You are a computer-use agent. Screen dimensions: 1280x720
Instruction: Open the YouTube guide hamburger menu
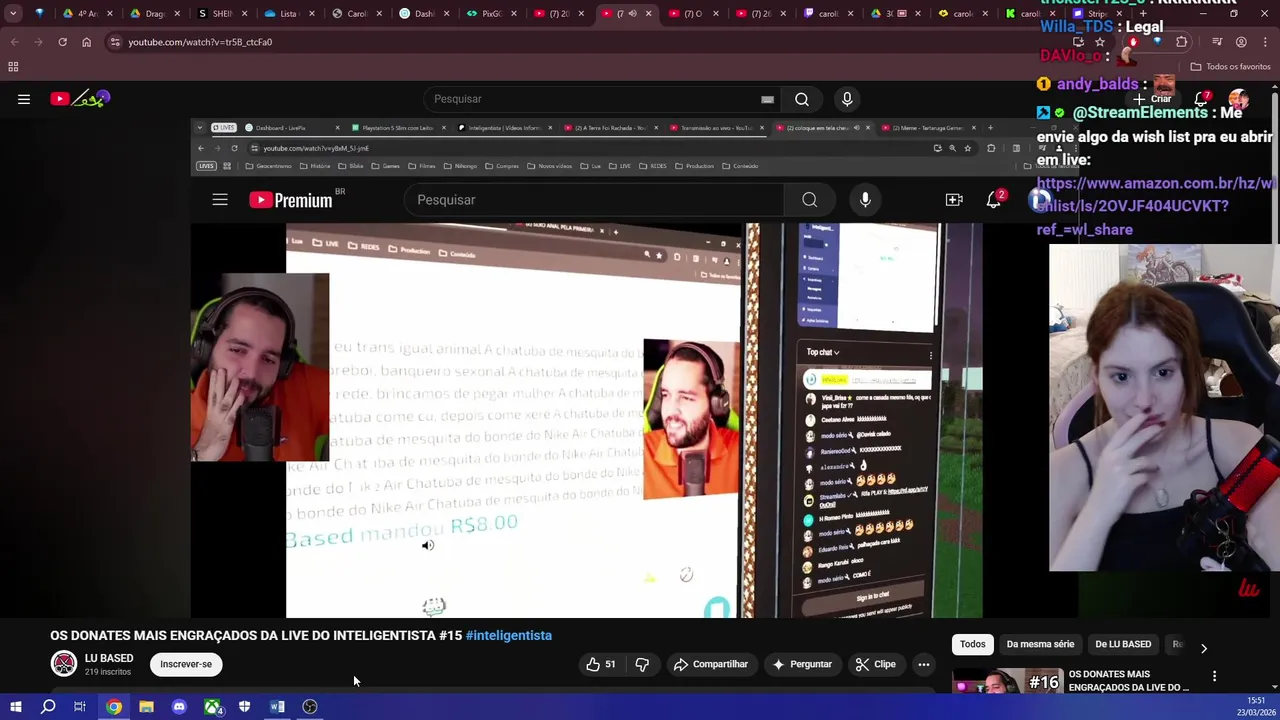click(24, 99)
